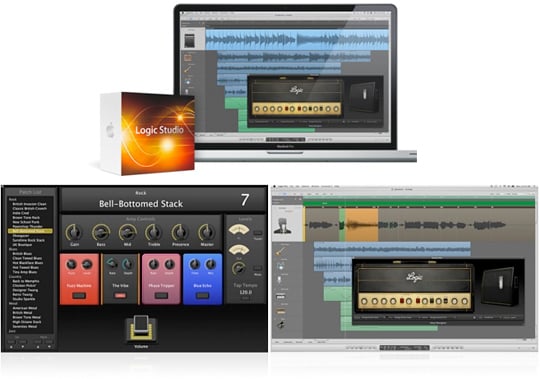Image resolution: width=540 pixels, height=379 pixels.
Task: Click the green marker bar above the timeline
Action: [419, 203]
